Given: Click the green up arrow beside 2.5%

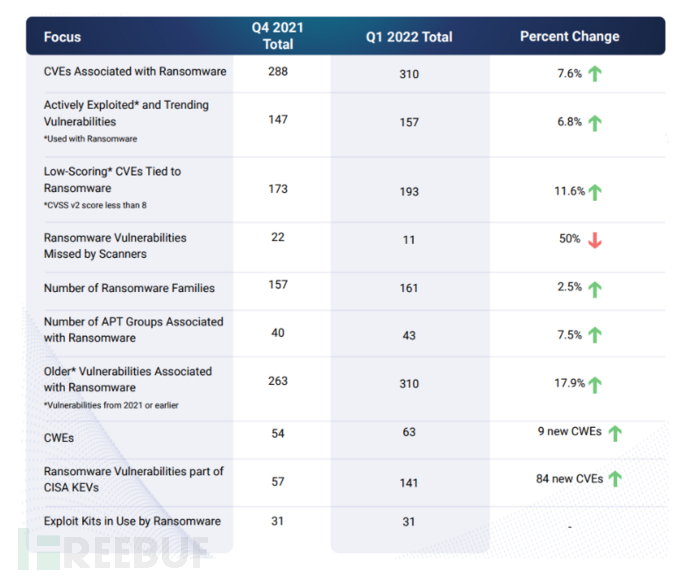Looking at the screenshot, I should pyautogui.click(x=594, y=289).
